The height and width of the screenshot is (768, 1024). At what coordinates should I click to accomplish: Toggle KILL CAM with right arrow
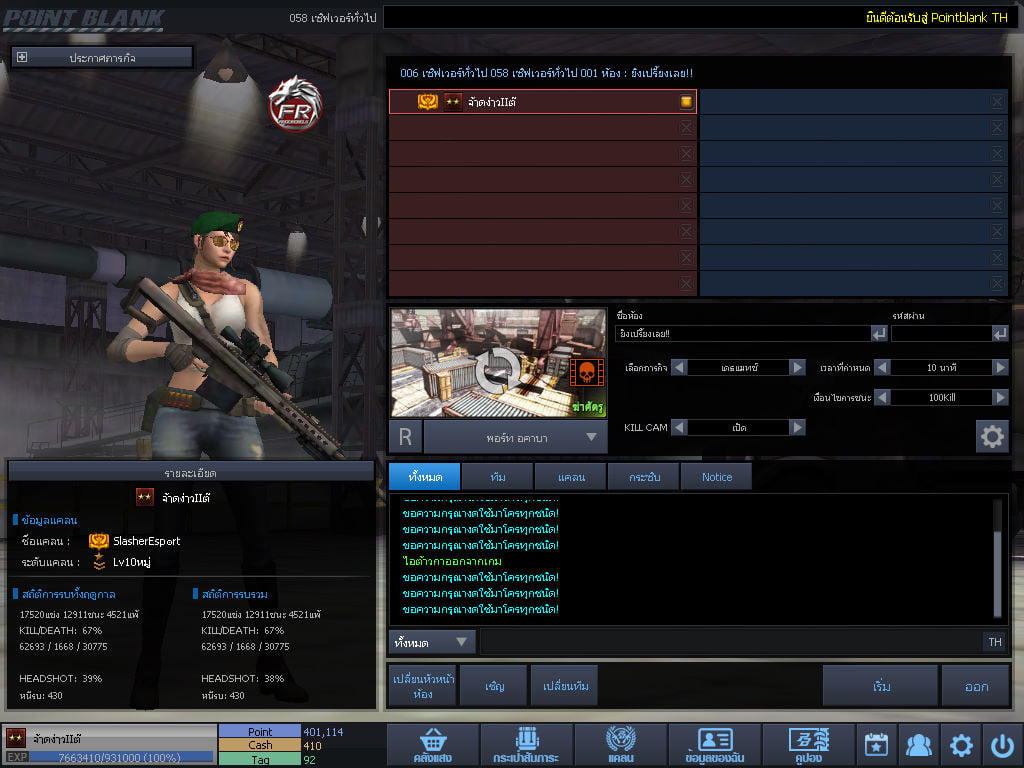pyautogui.click(x=797, y=427)
